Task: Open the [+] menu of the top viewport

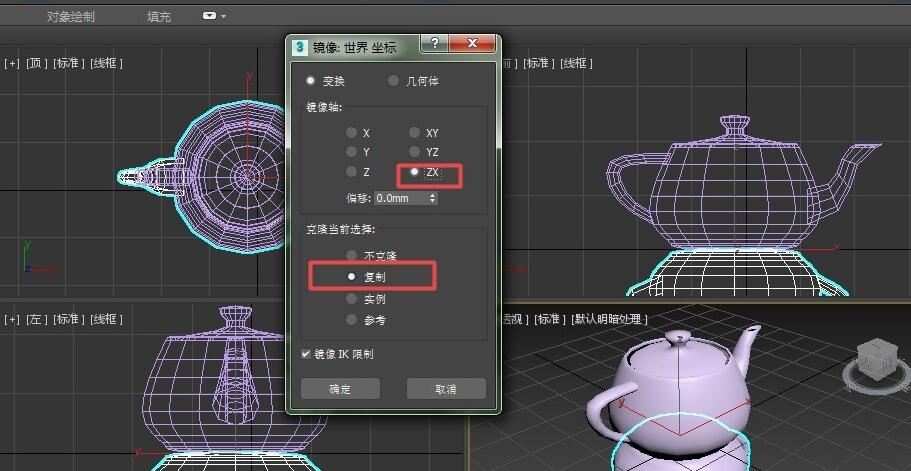Action: pyautogui.click(x=12, y=63)
